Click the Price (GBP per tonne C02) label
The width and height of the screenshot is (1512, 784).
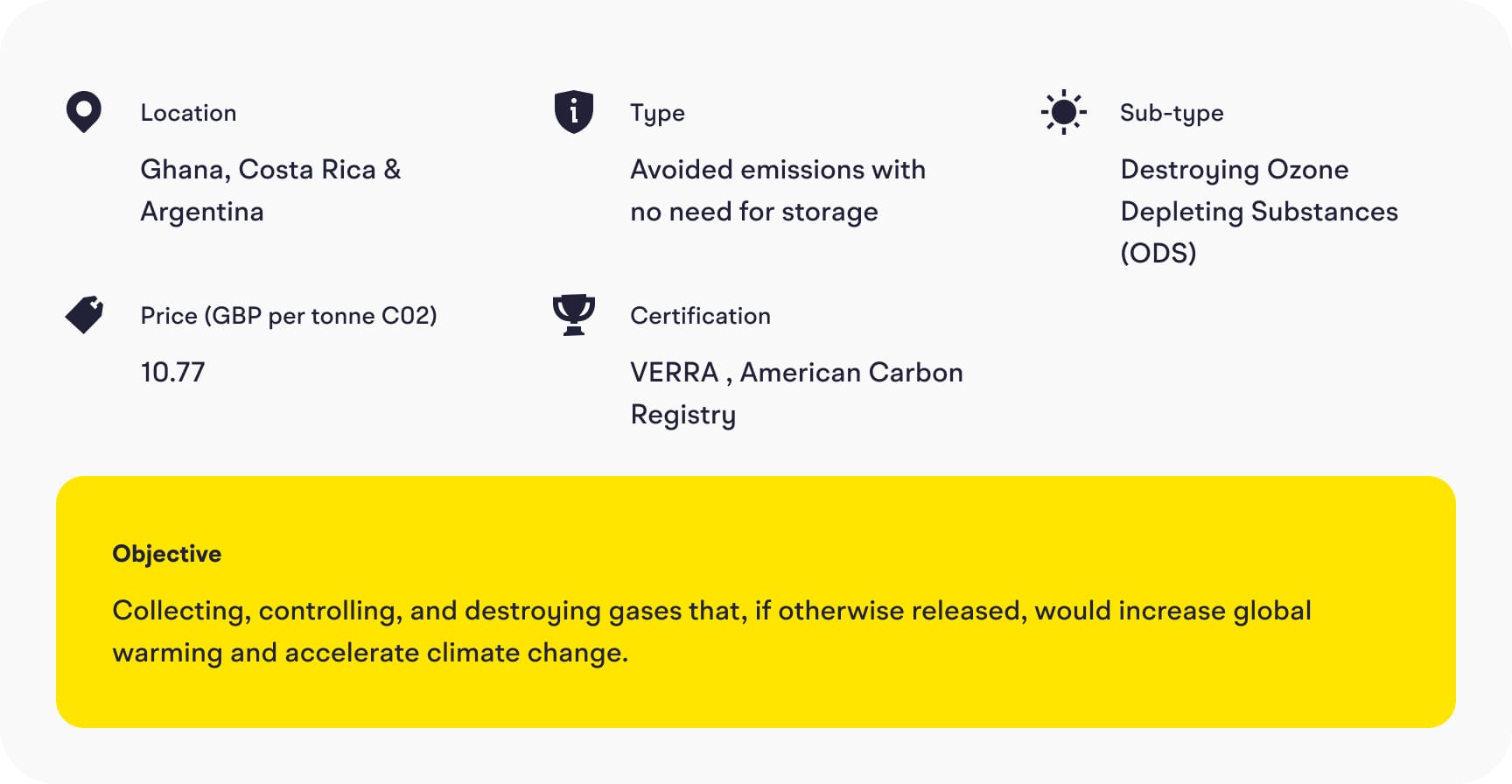(289, 316)
